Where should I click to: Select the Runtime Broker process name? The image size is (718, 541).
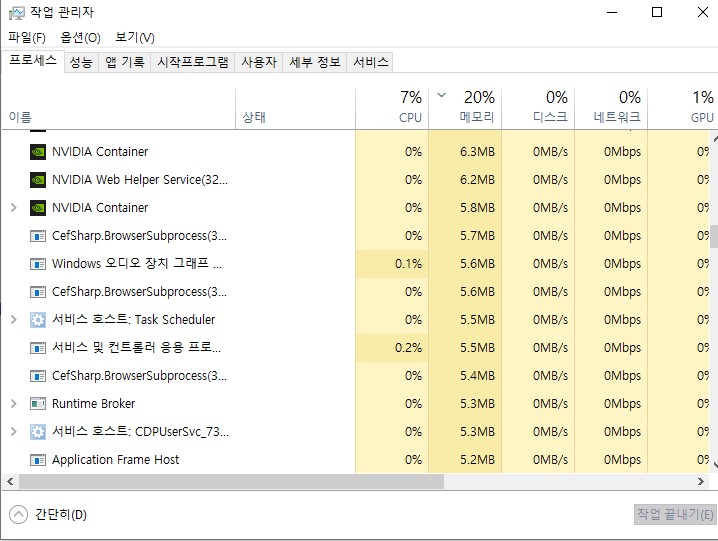(x=93, y=404)
